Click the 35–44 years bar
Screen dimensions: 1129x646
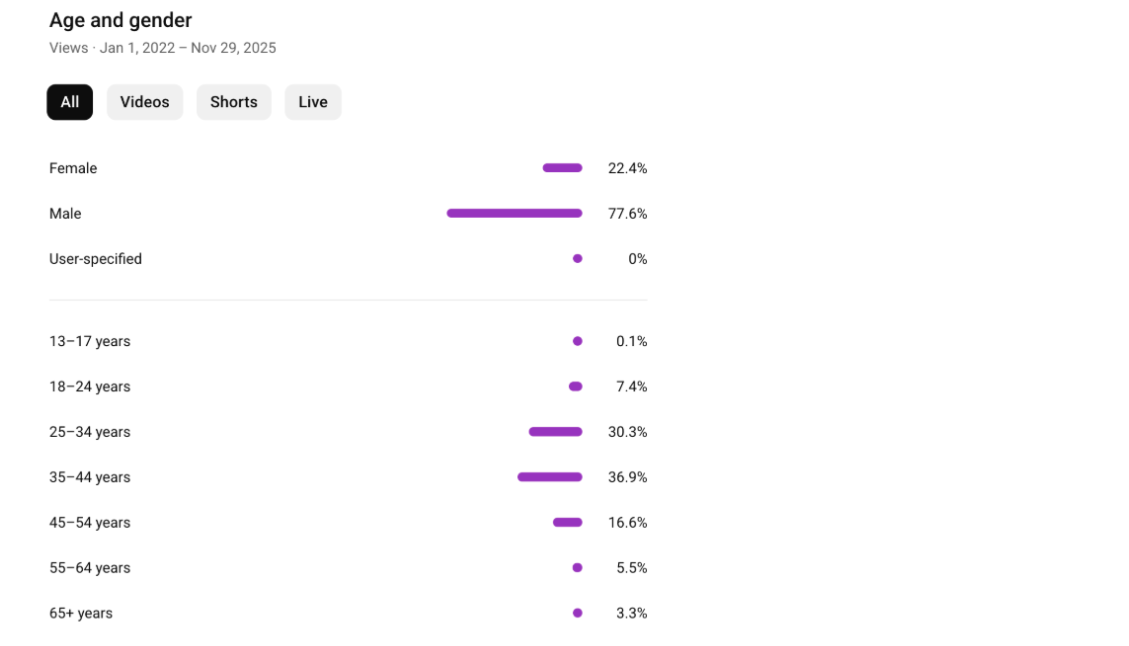point(549,477)
